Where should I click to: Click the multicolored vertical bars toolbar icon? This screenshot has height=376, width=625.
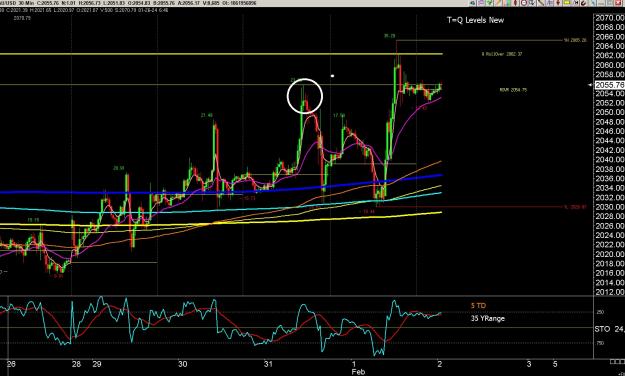pyautogui.click(x=507, y=2)
